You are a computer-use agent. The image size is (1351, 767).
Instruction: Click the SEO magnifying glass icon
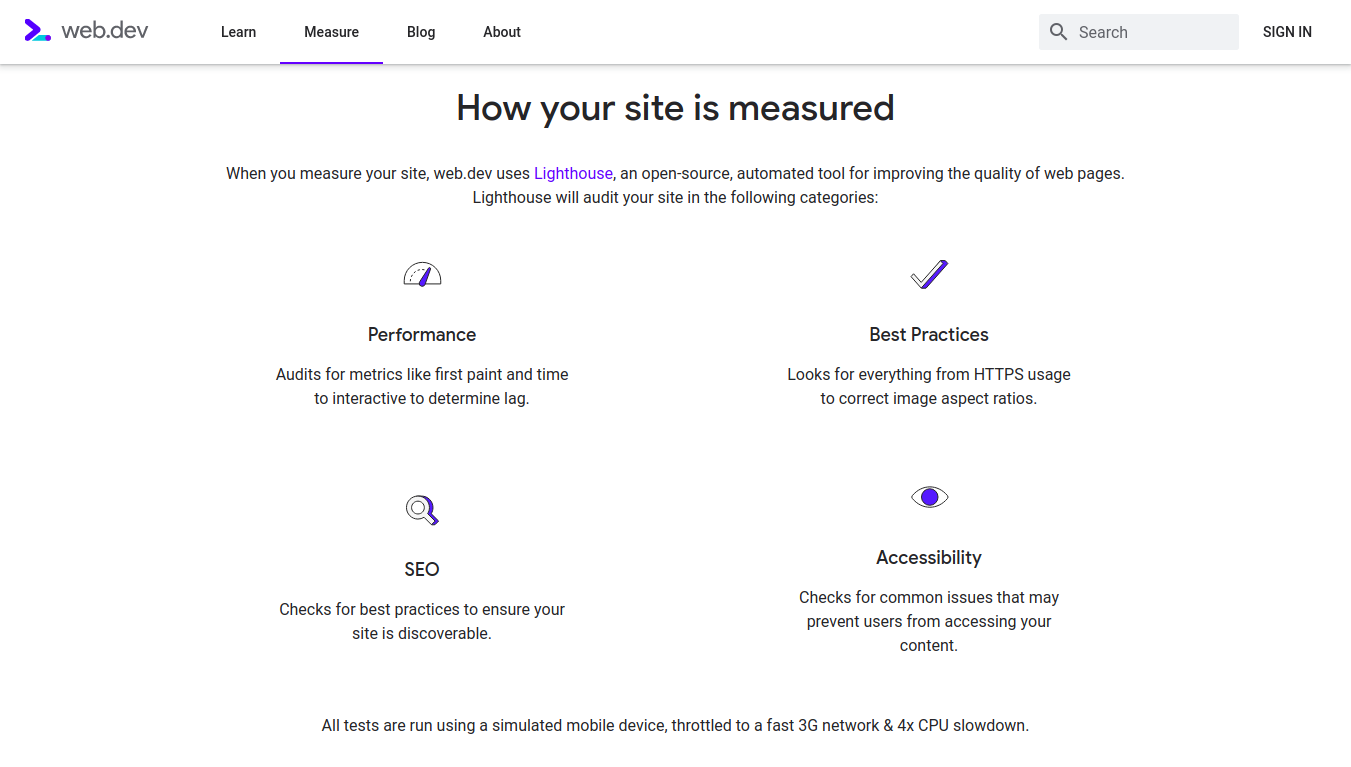pyautogui.click(x=422, y=510)
